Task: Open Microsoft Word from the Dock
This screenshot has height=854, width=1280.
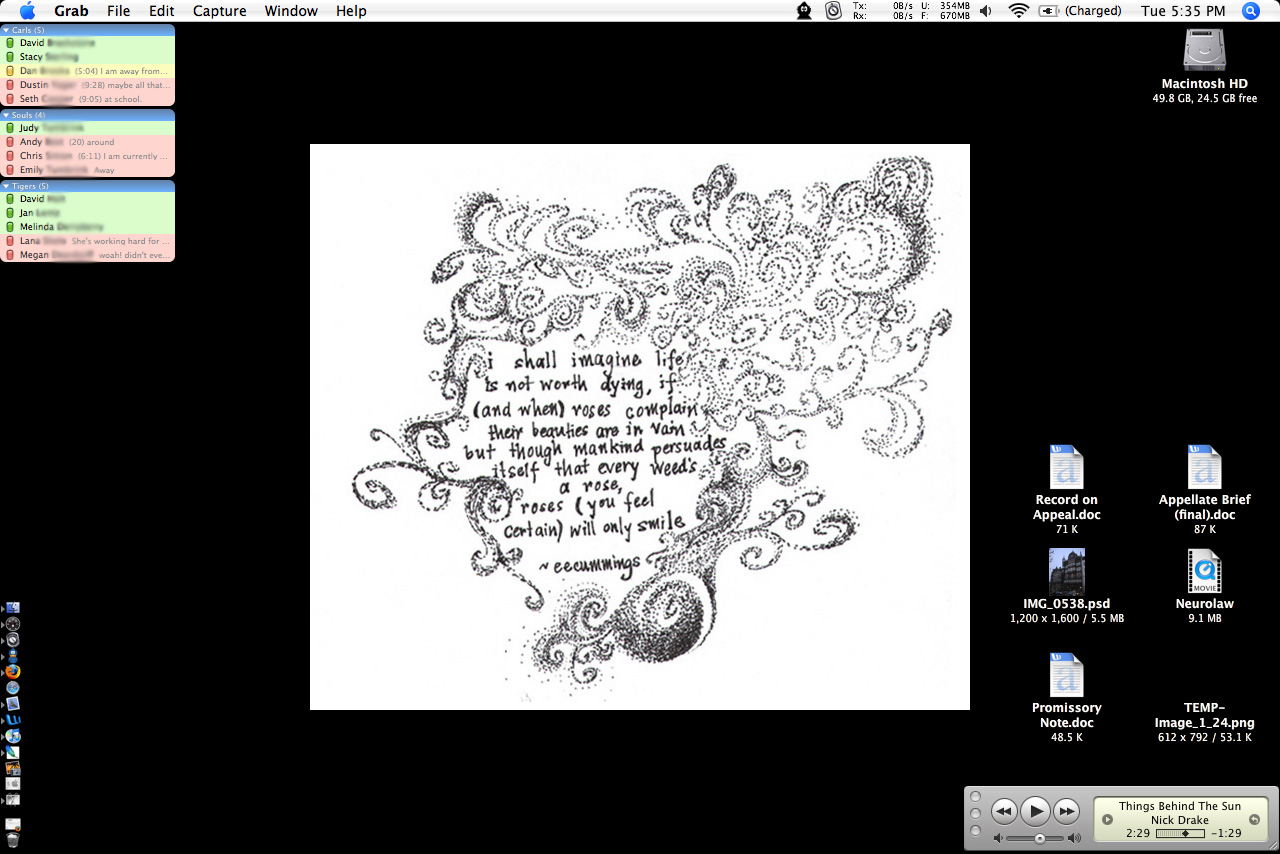Action: click(x=13, y=719)
